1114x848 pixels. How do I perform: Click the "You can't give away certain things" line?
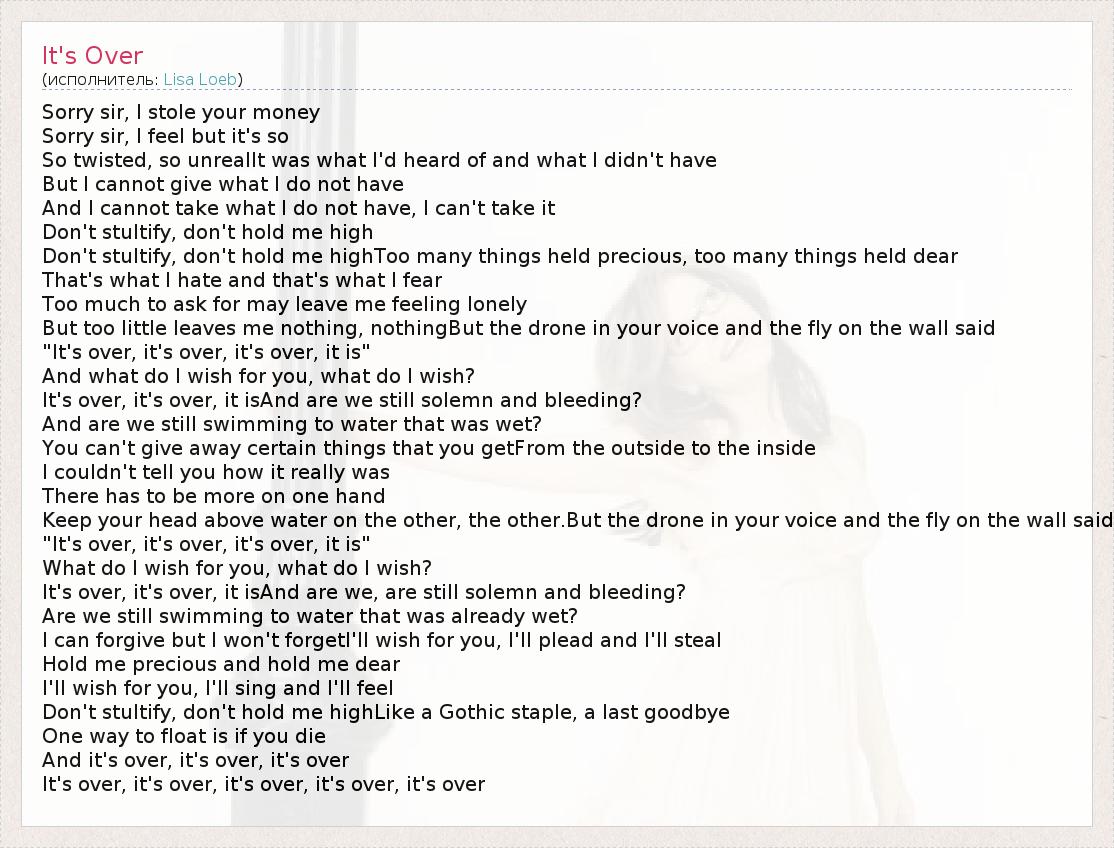click(x=428, y=448)
